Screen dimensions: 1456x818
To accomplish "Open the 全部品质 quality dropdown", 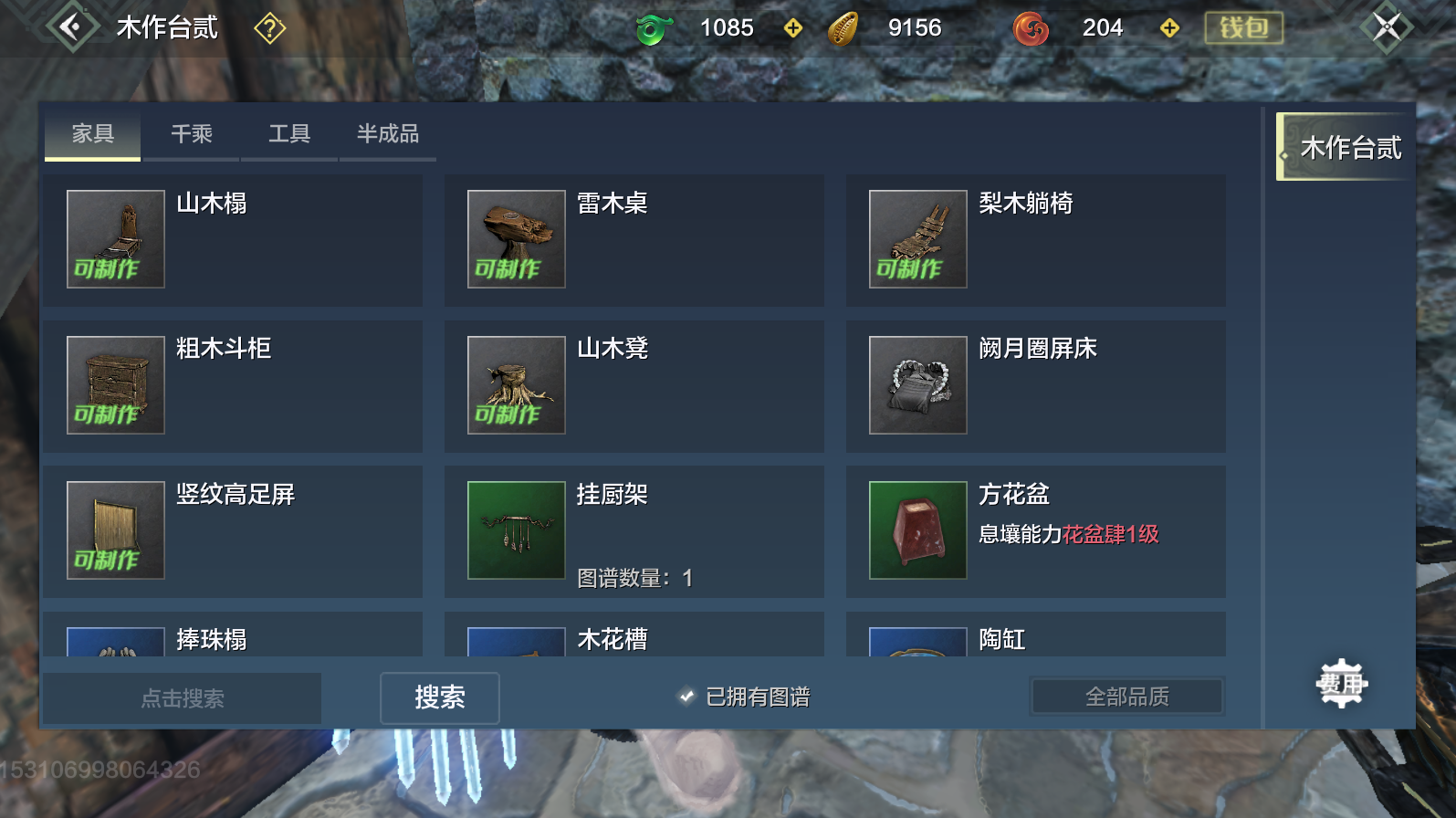I will (x=1127, y=697).
